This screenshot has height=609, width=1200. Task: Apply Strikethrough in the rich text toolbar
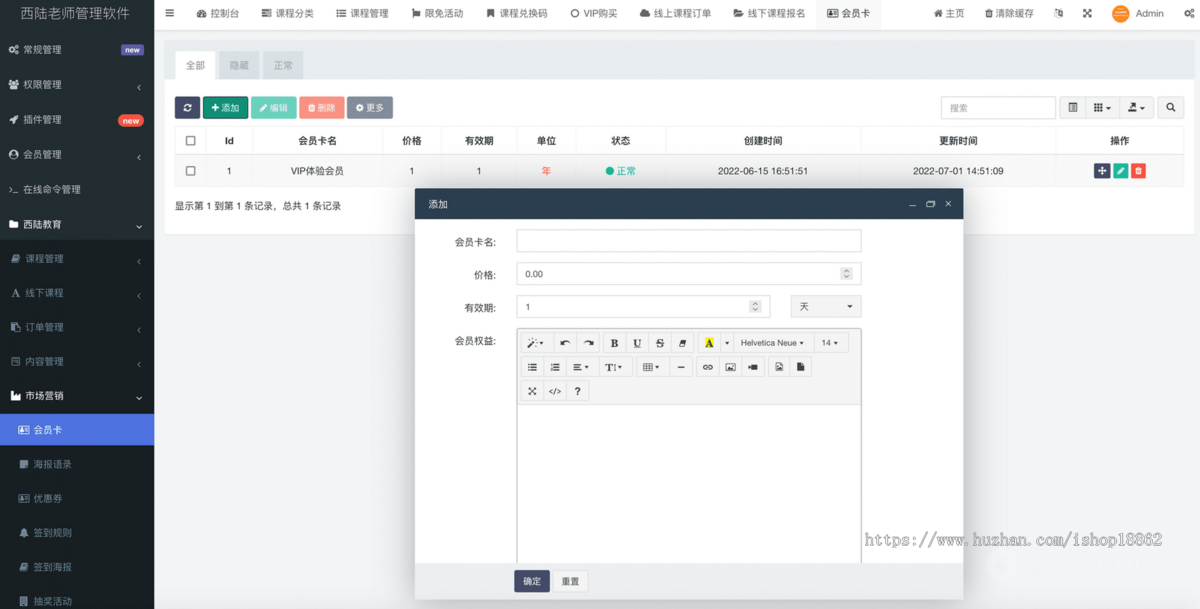click(x=661, y=342)
